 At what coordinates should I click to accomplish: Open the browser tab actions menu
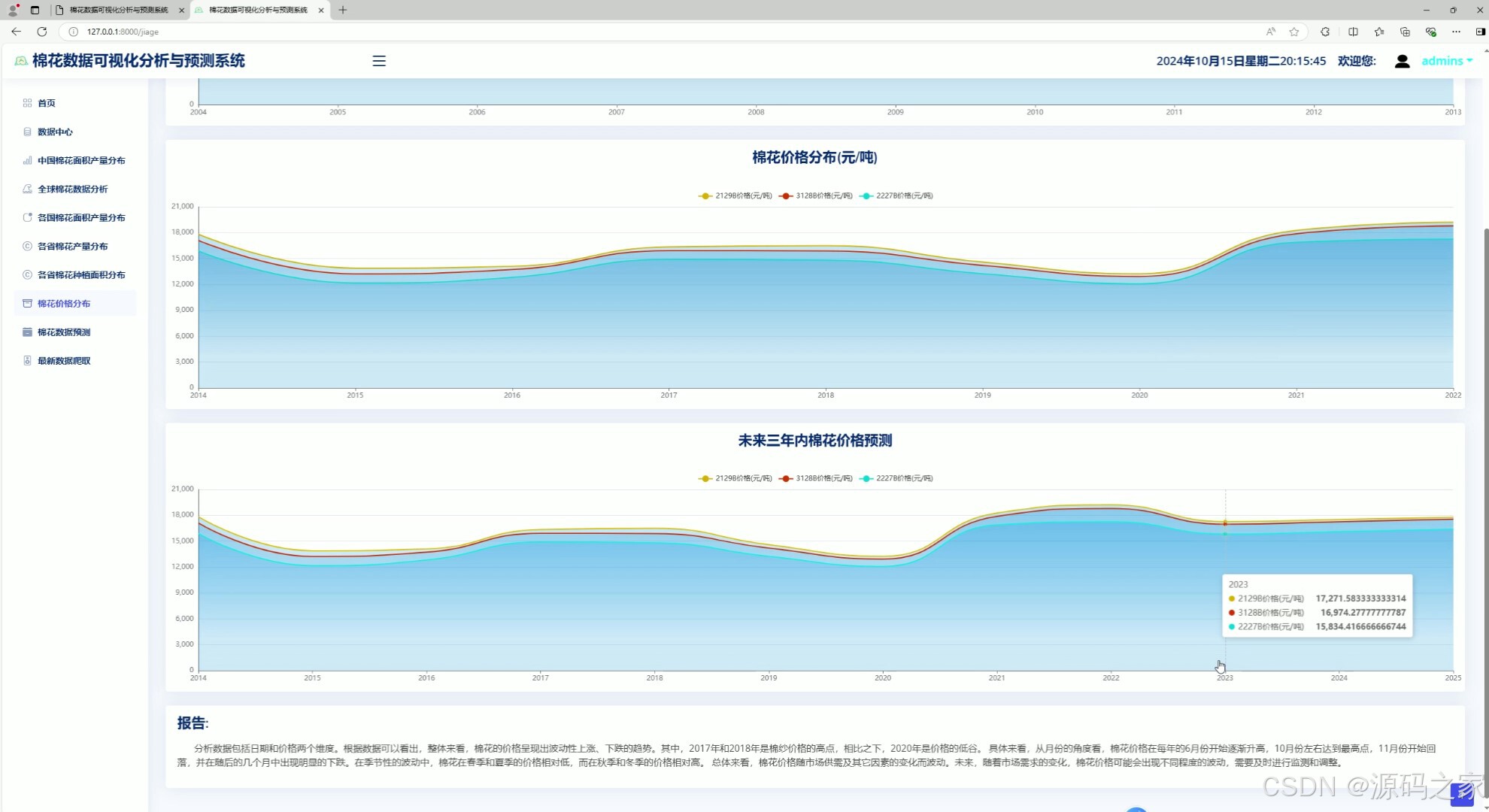tap(35, 10)
